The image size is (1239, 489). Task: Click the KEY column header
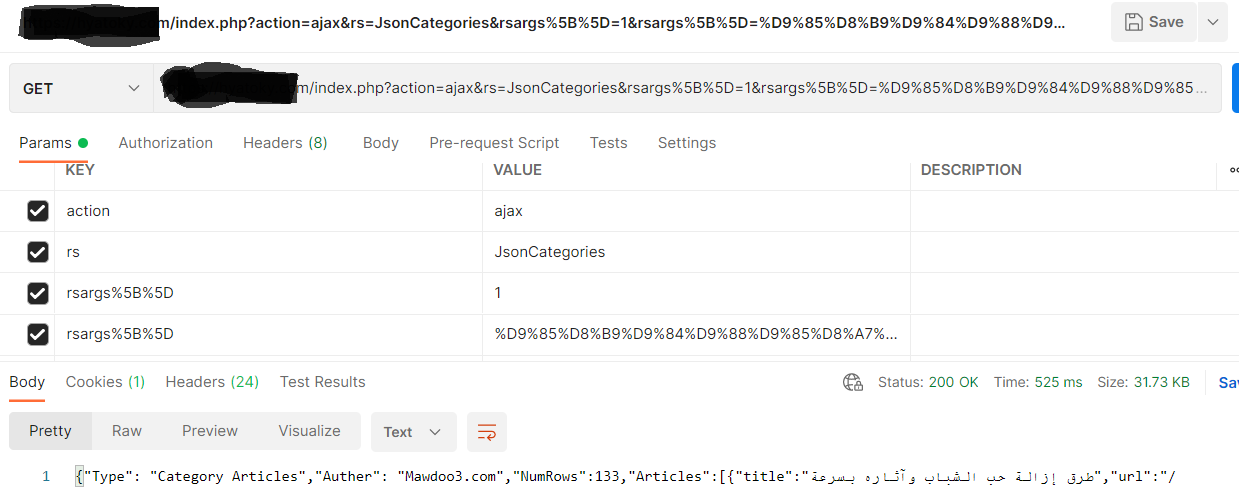coord(80,170)
